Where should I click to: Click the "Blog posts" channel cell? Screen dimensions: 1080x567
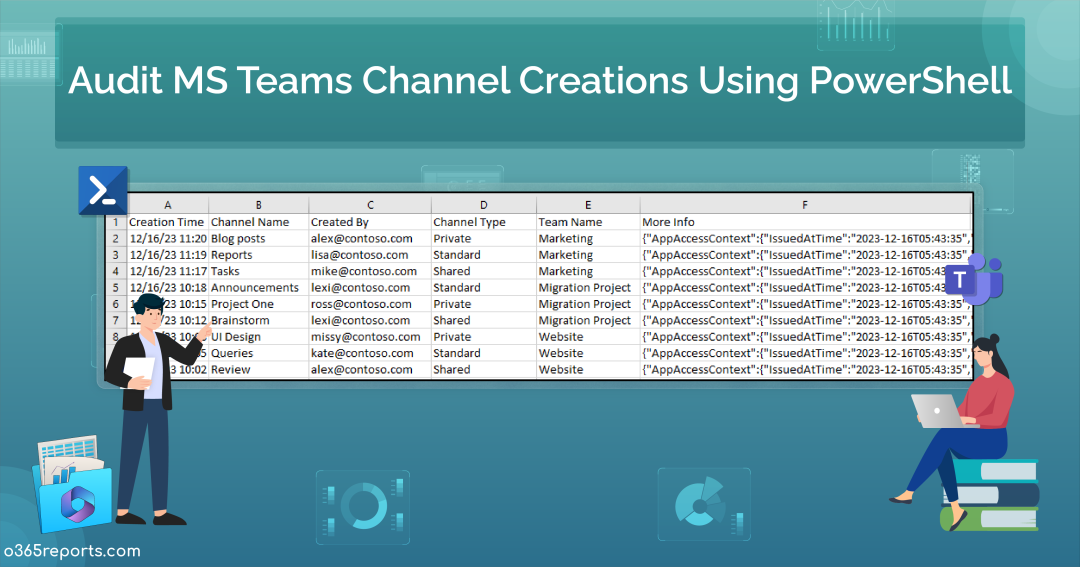[x=258, y=238]
